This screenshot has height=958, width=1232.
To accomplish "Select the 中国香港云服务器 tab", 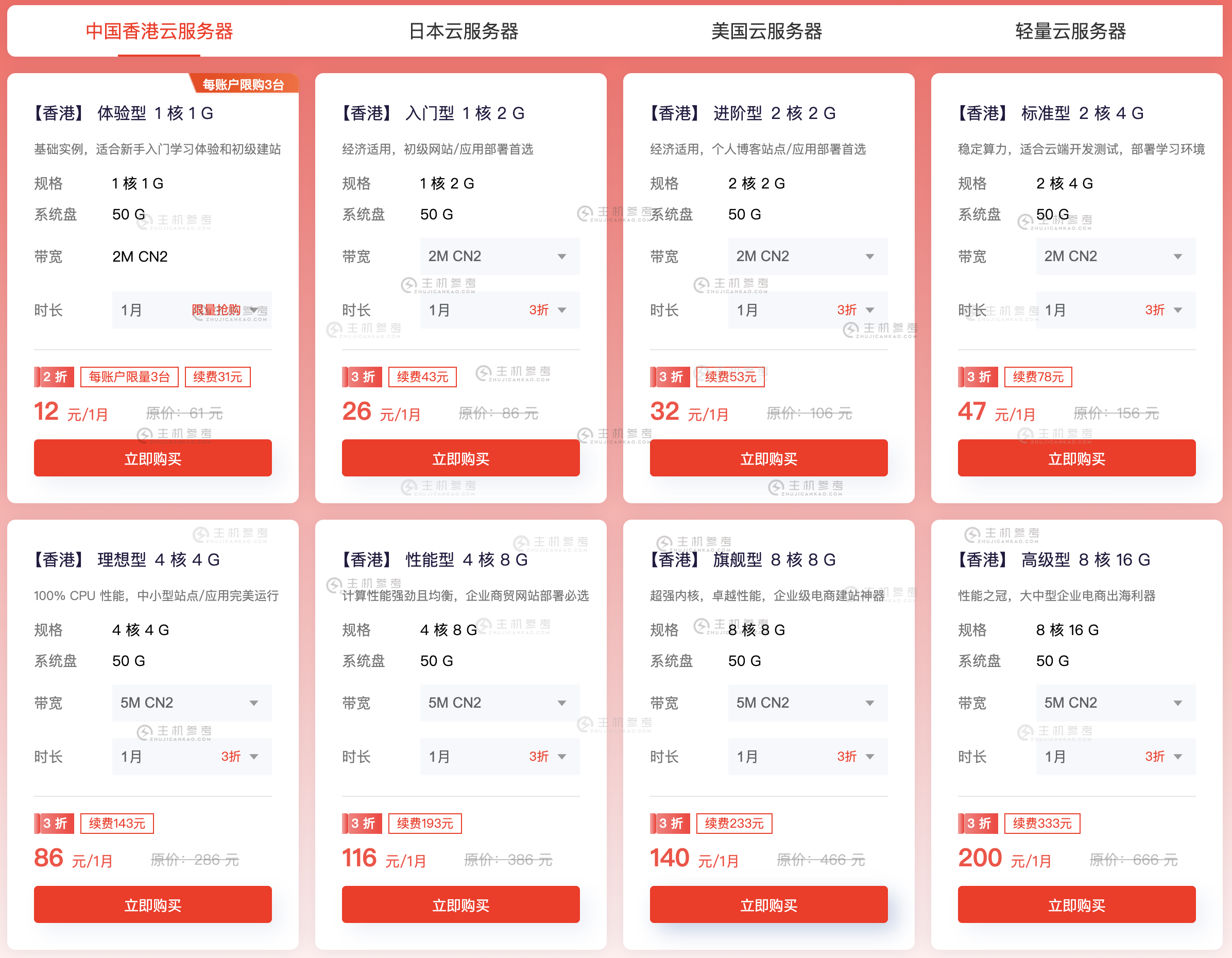I will pyautogui.click(x=159, y=32).
